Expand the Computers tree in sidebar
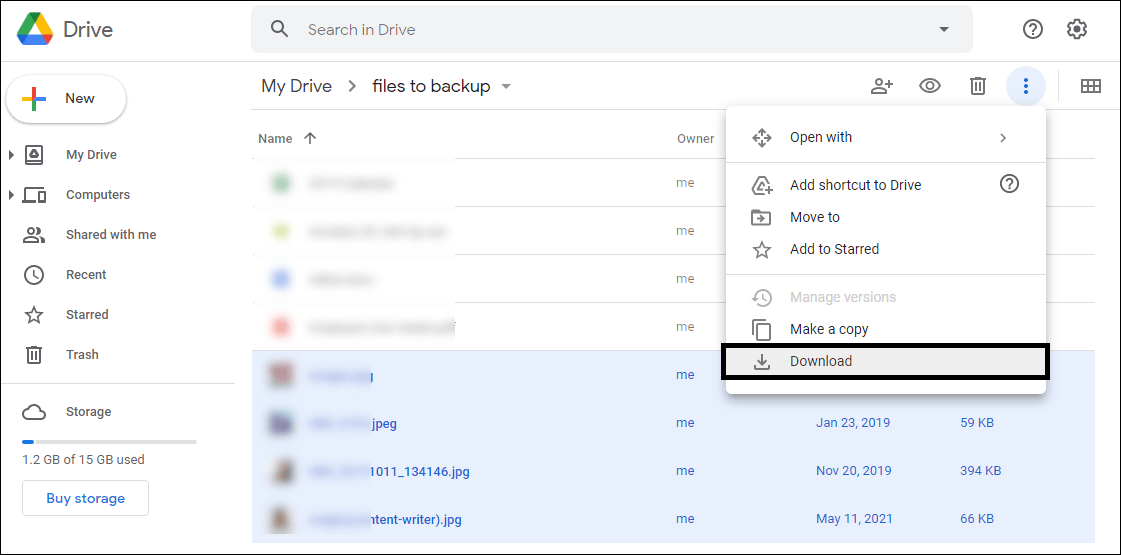Image resolution: width=1121 pixels, height=555 pixels. click(11, 195)
